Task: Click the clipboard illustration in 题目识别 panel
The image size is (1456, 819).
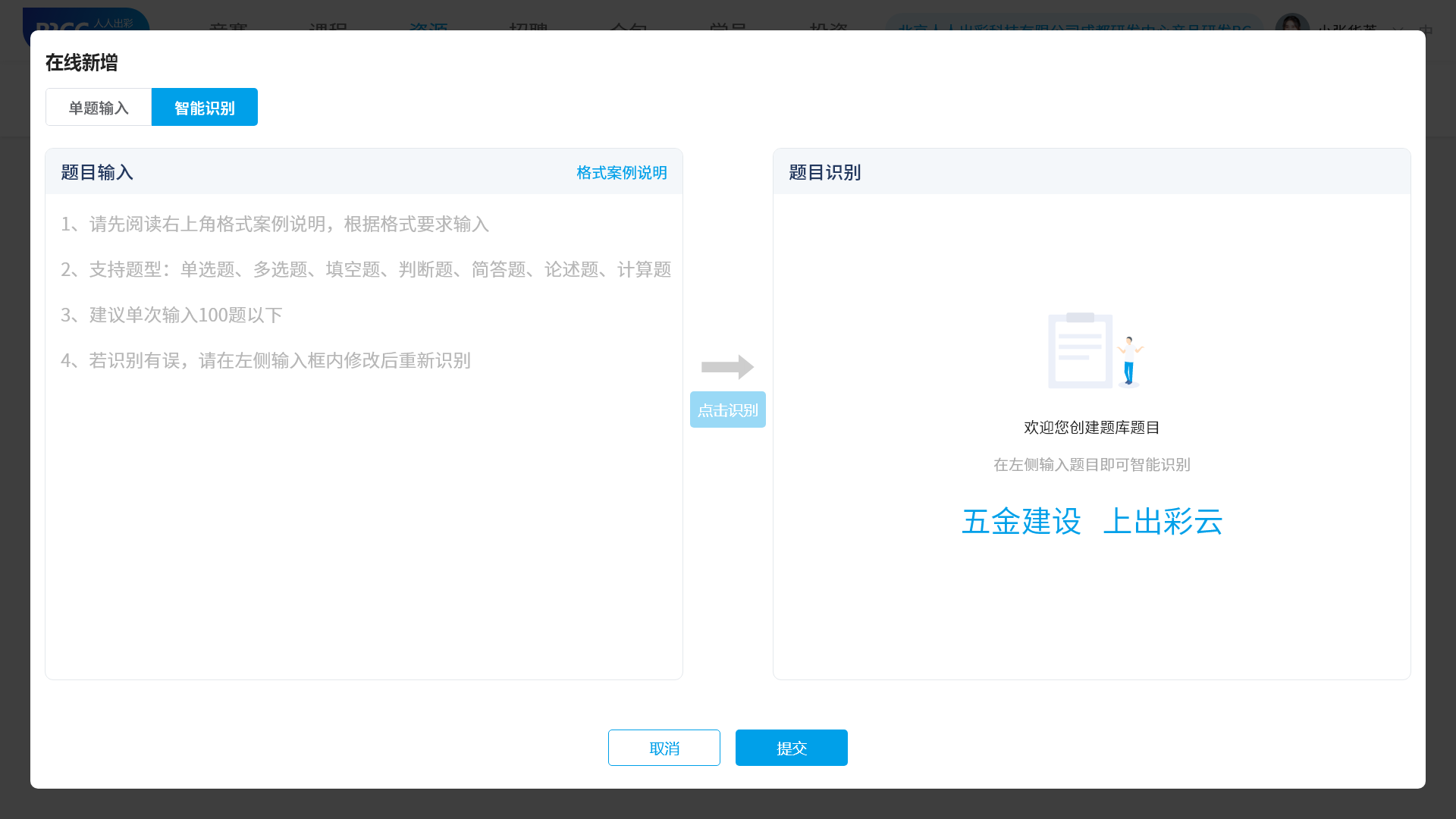Action: (x=1080, y=350)
